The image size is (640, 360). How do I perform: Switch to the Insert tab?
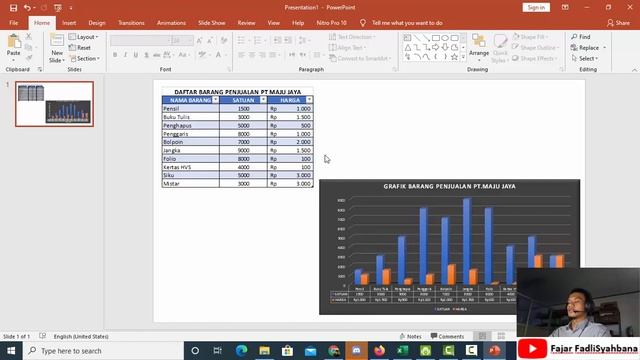pyautogui.click(x=69, y=23)
